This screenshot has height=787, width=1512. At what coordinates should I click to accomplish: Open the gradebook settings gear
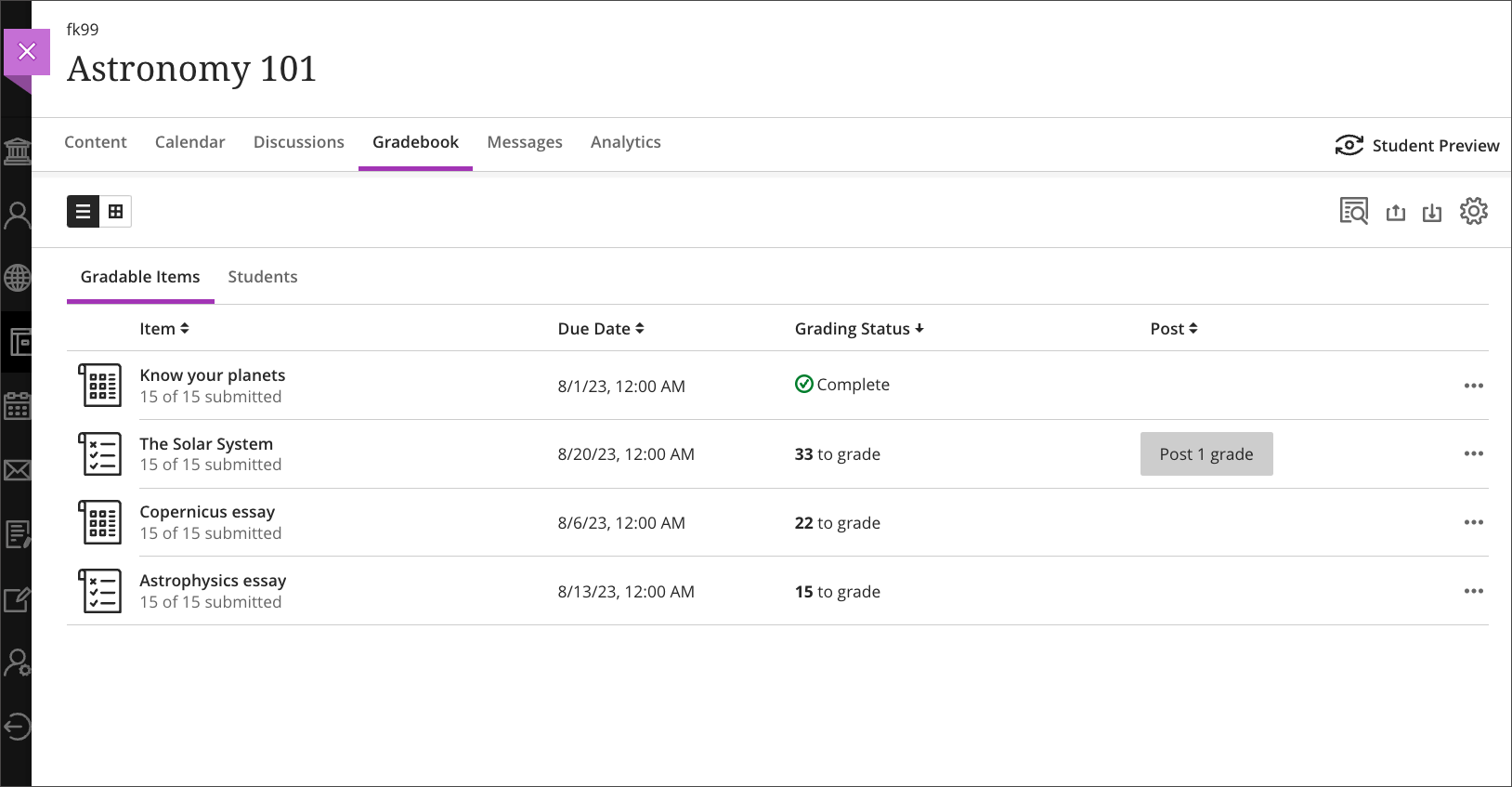1473,212
